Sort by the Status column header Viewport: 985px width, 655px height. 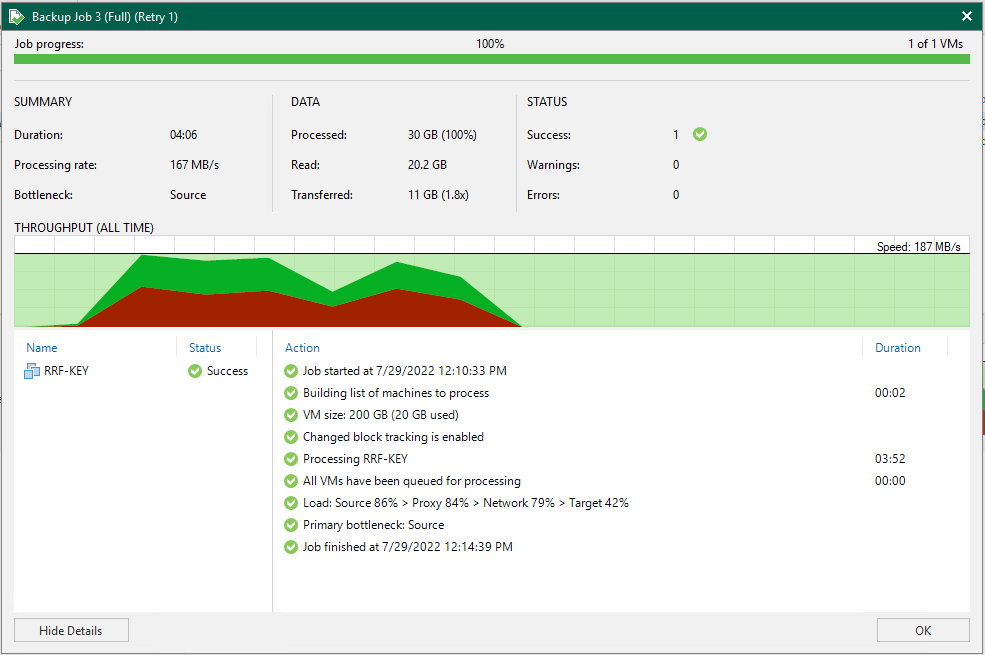click(205, 348)
